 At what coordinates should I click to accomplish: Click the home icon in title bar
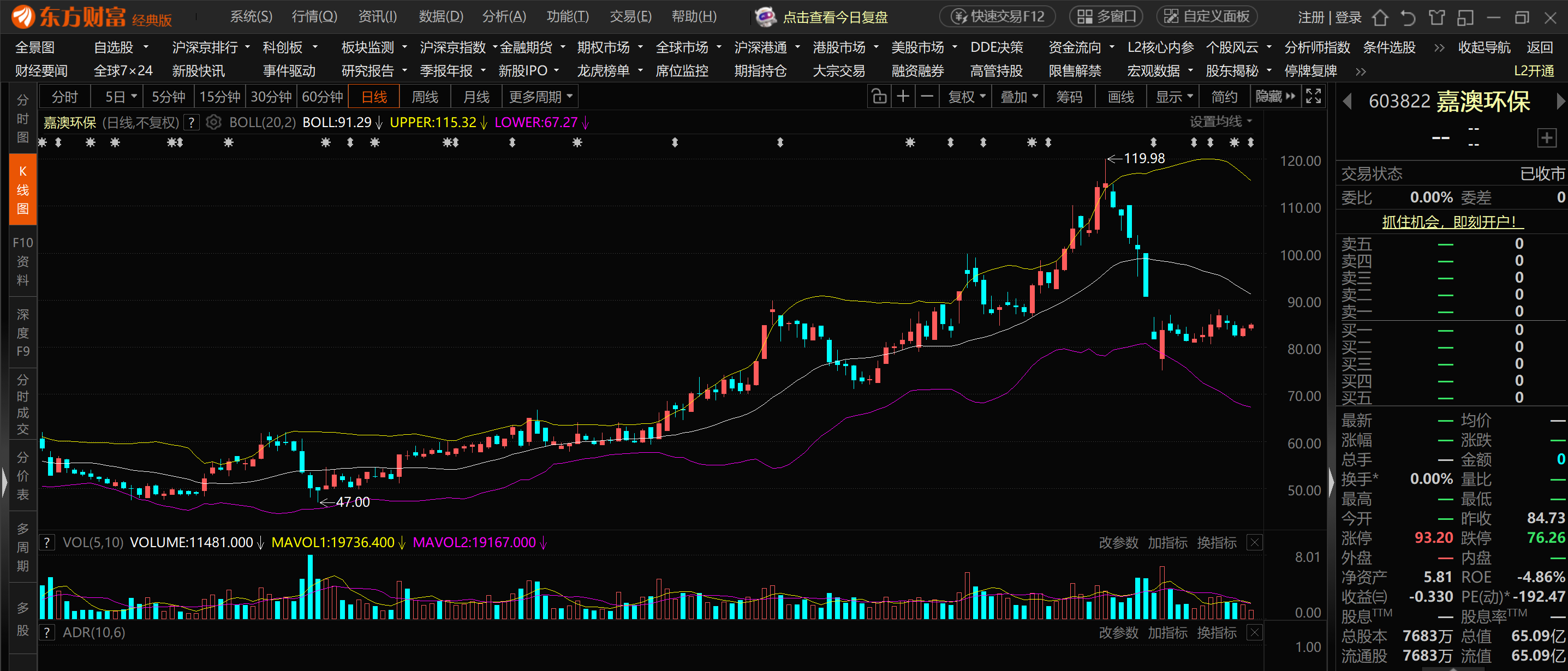[x=1380, y=17]
